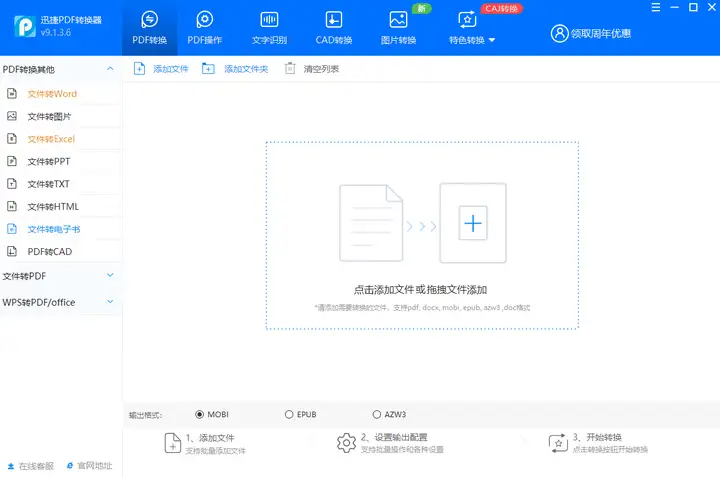Click the 添加文件夹 add-folder icon
This screenshot has width=720, height=478.
point(208,69)
